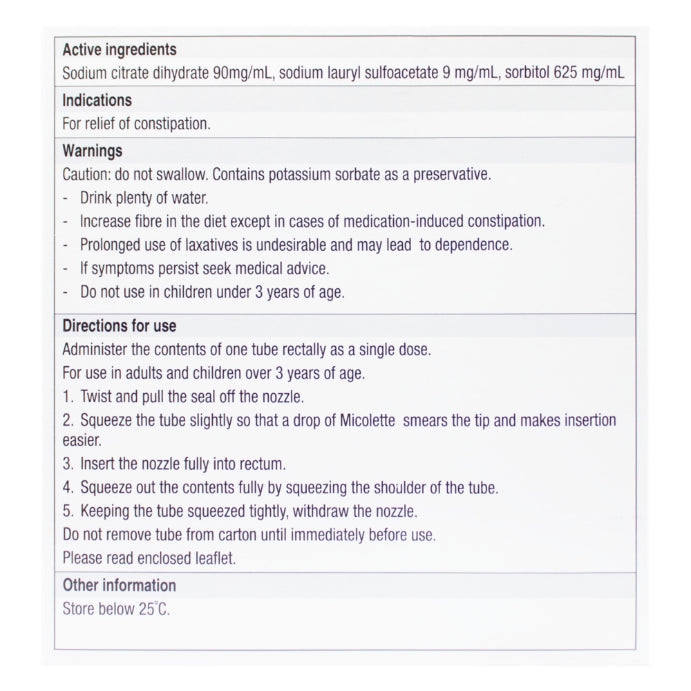The width and height of the screenshot is (691, 691).
Task: Click the Indications section heading
Action: pyautogui.click(x=97, y=101)
